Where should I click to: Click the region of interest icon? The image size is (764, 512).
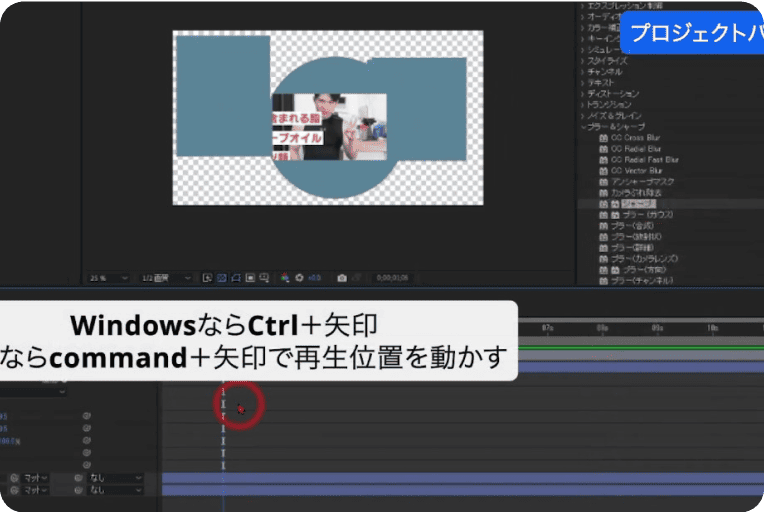(250, 277)
